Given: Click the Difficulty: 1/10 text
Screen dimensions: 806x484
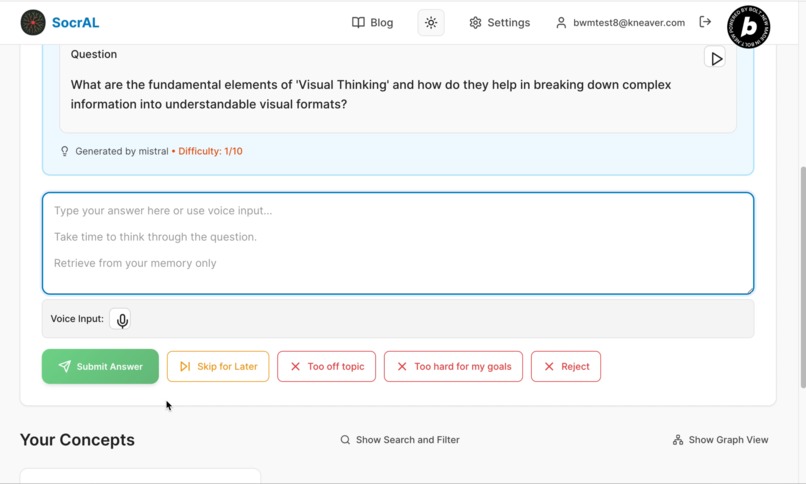Looking at the screenshot, I should pos(210,151).
